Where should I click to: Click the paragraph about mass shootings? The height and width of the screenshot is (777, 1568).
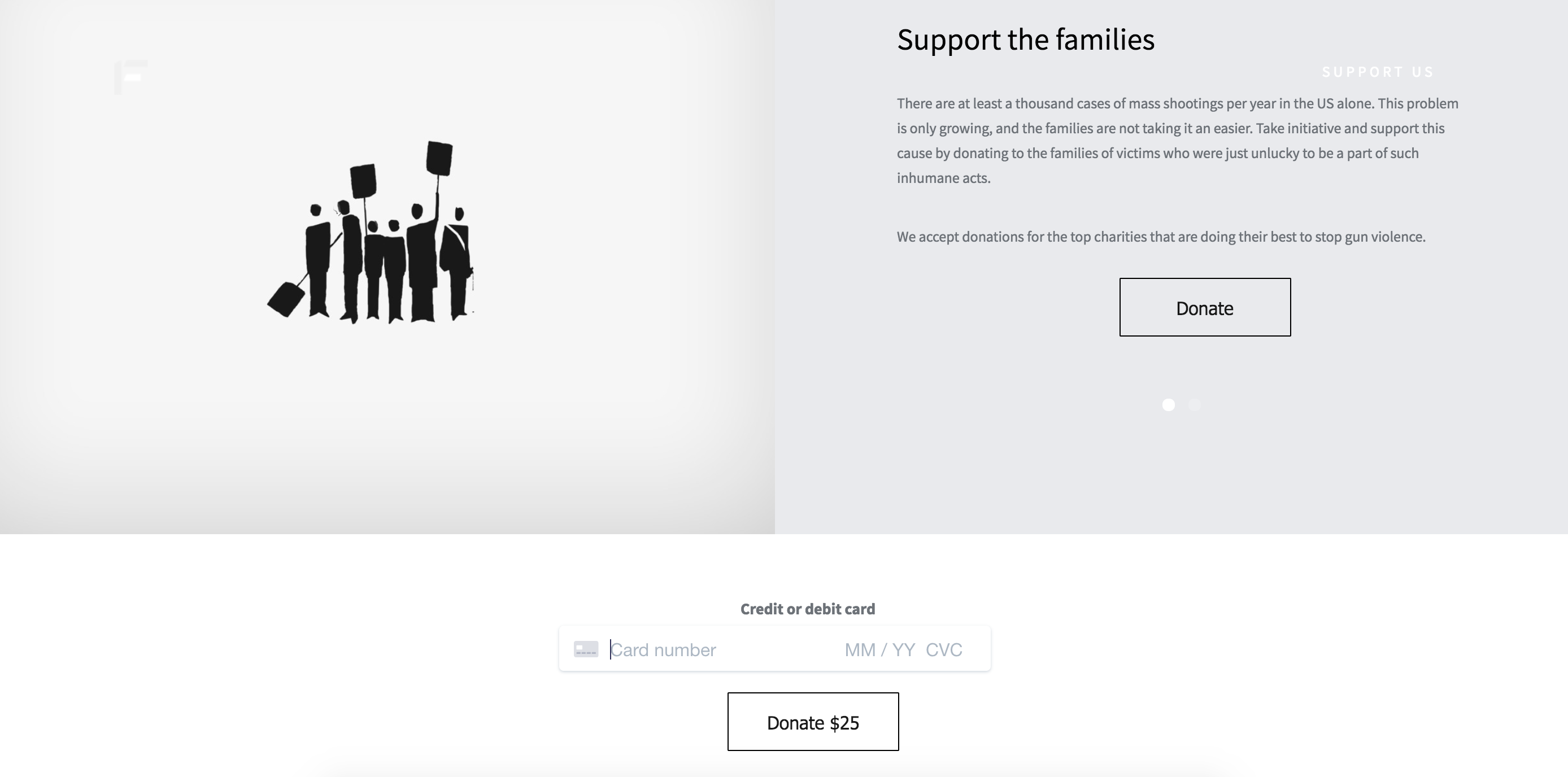pos(1177,141)
